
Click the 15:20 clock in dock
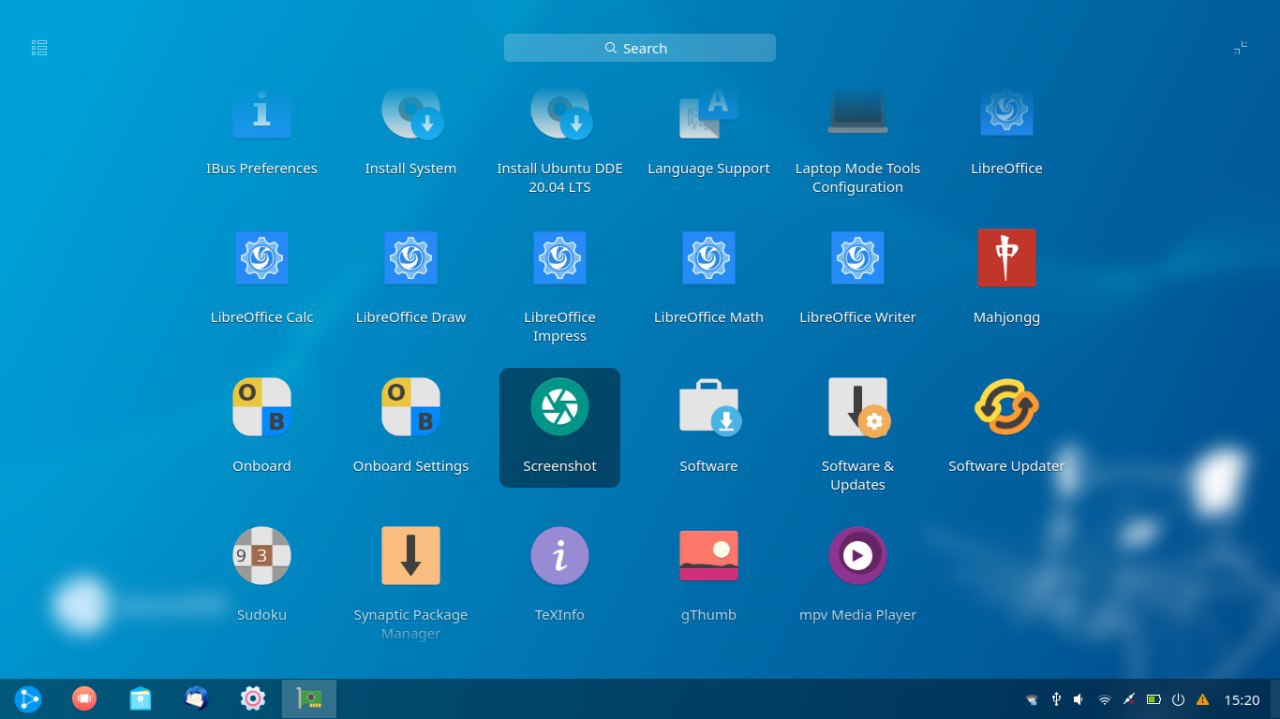tap(1242, 700)
